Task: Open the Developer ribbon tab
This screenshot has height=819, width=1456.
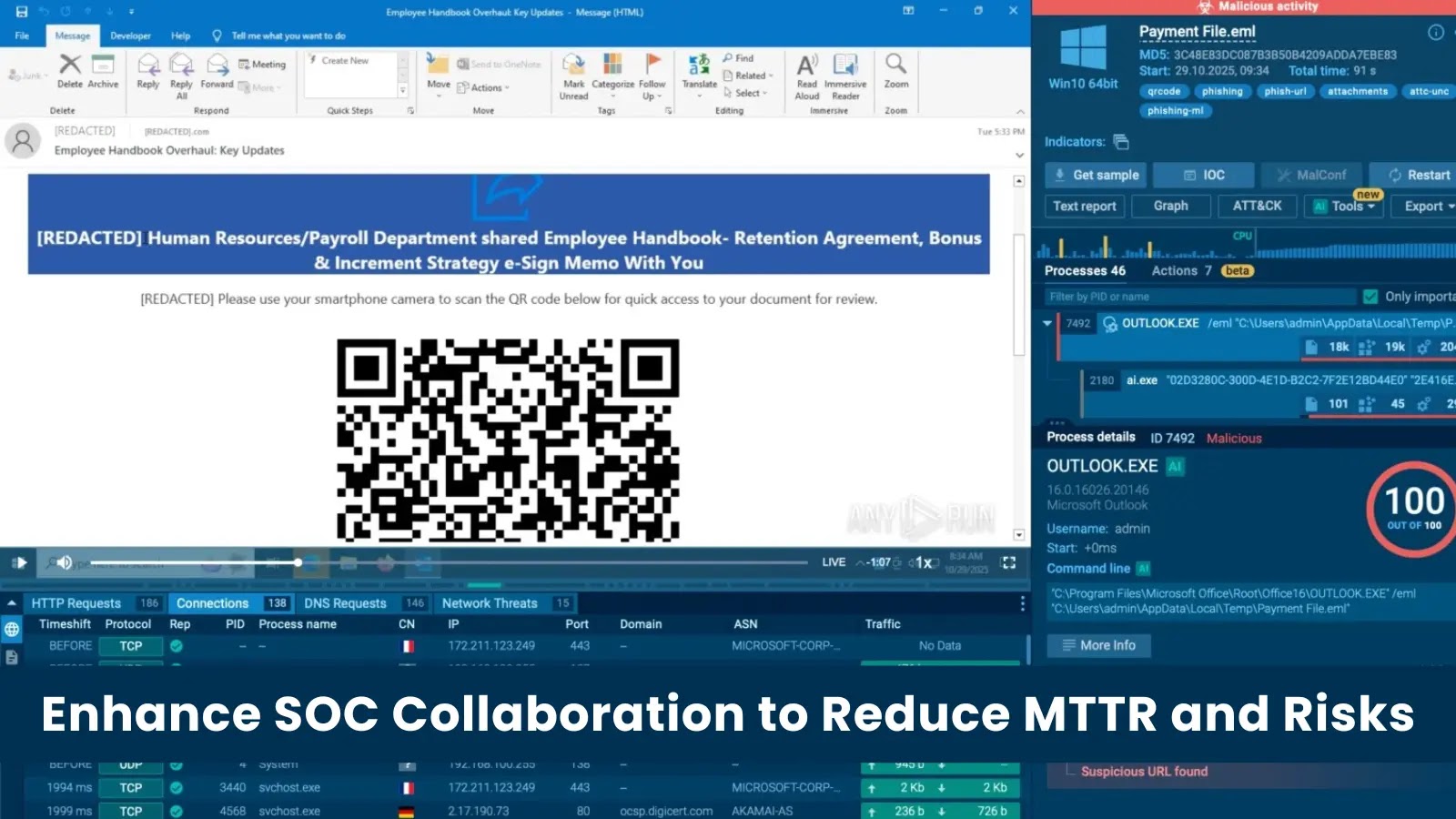Action: click(130, 35)
